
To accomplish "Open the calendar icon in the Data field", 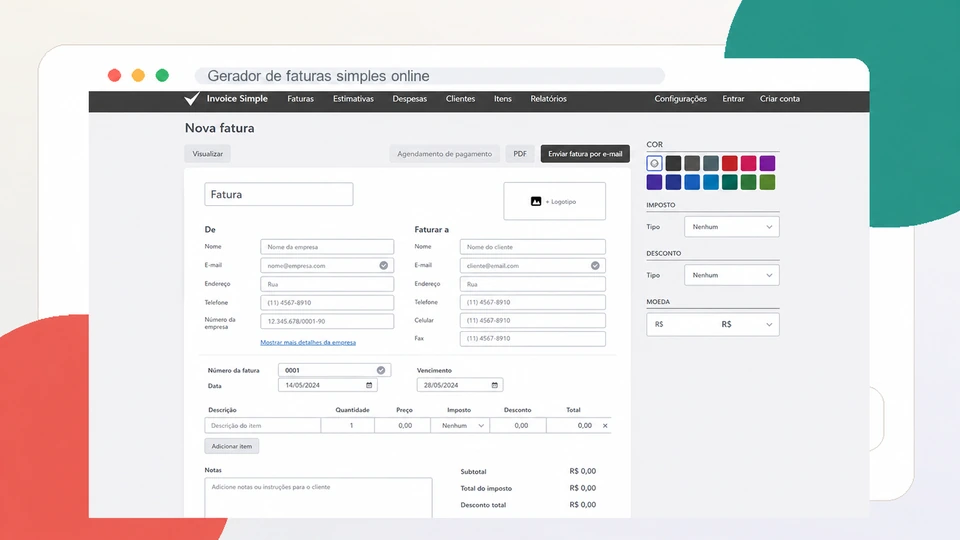I will click(x=369, y=385).
